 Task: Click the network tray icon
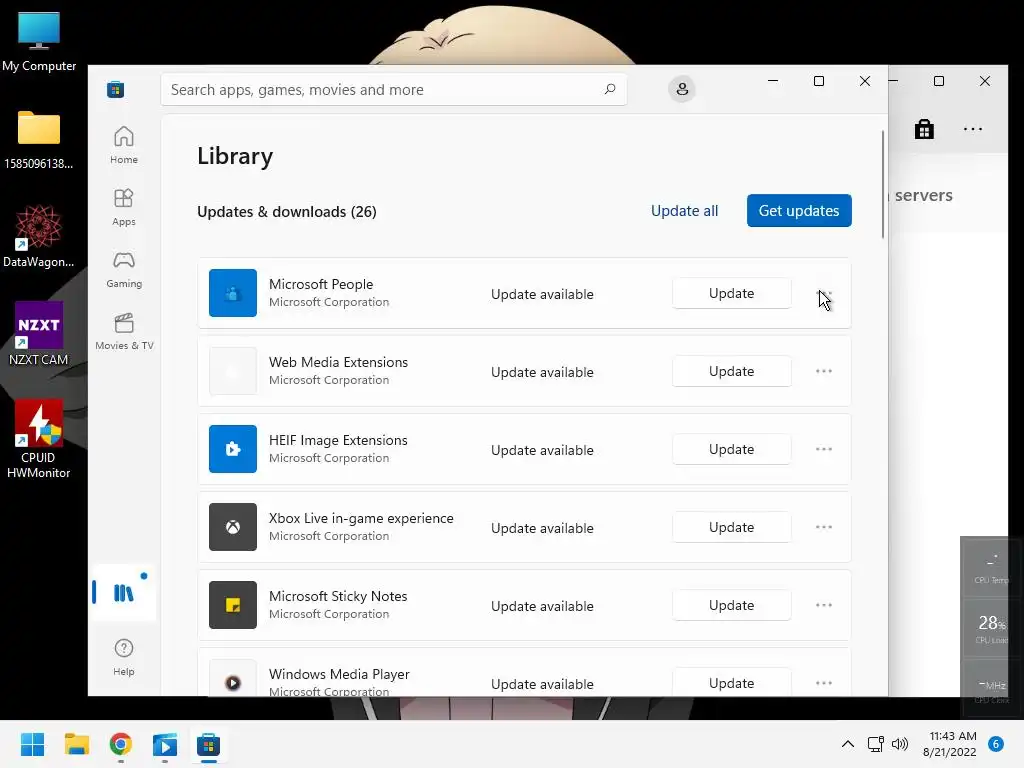[x=875, y=744]
